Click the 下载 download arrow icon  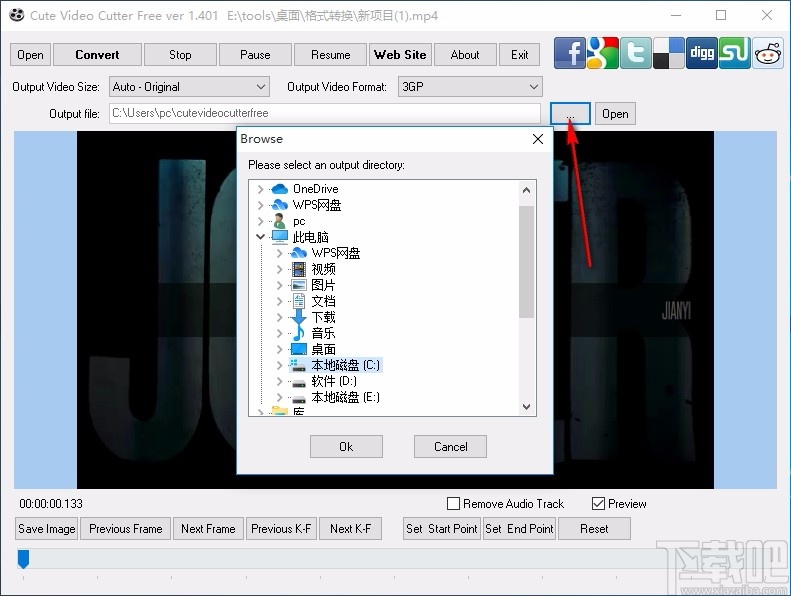coord(299,317)
